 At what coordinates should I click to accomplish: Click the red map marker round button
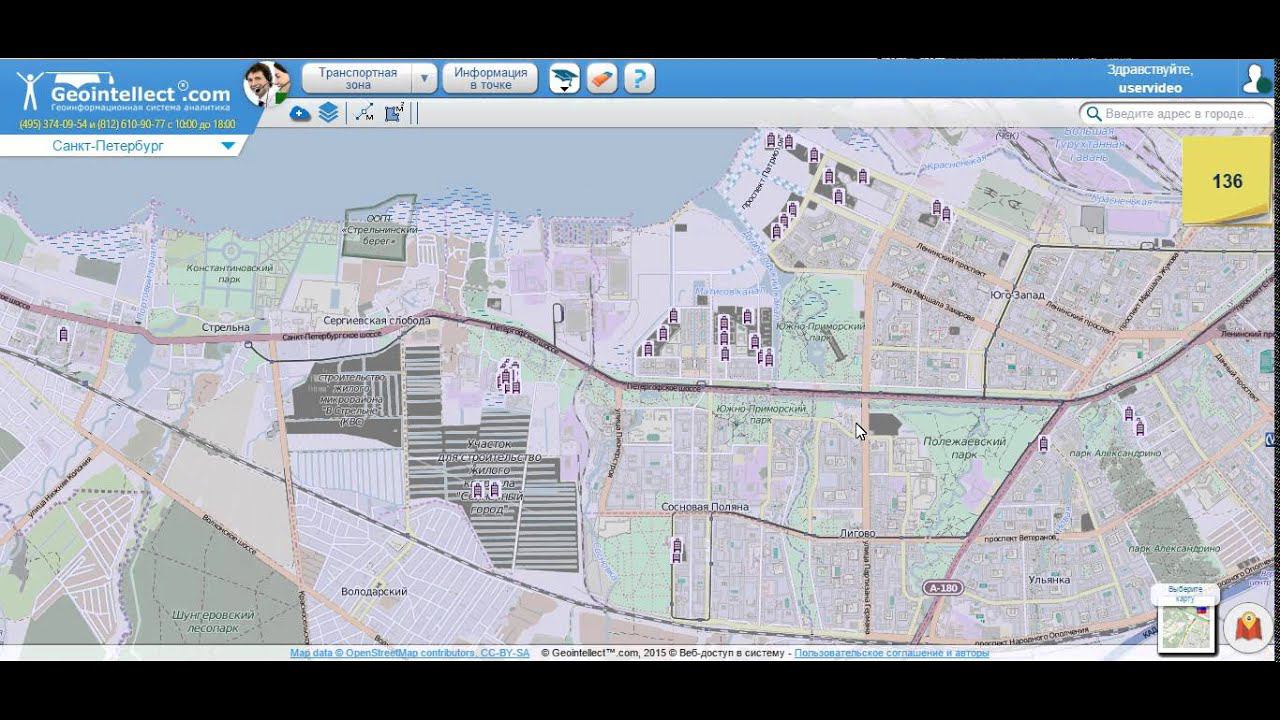click(1247, 628)
